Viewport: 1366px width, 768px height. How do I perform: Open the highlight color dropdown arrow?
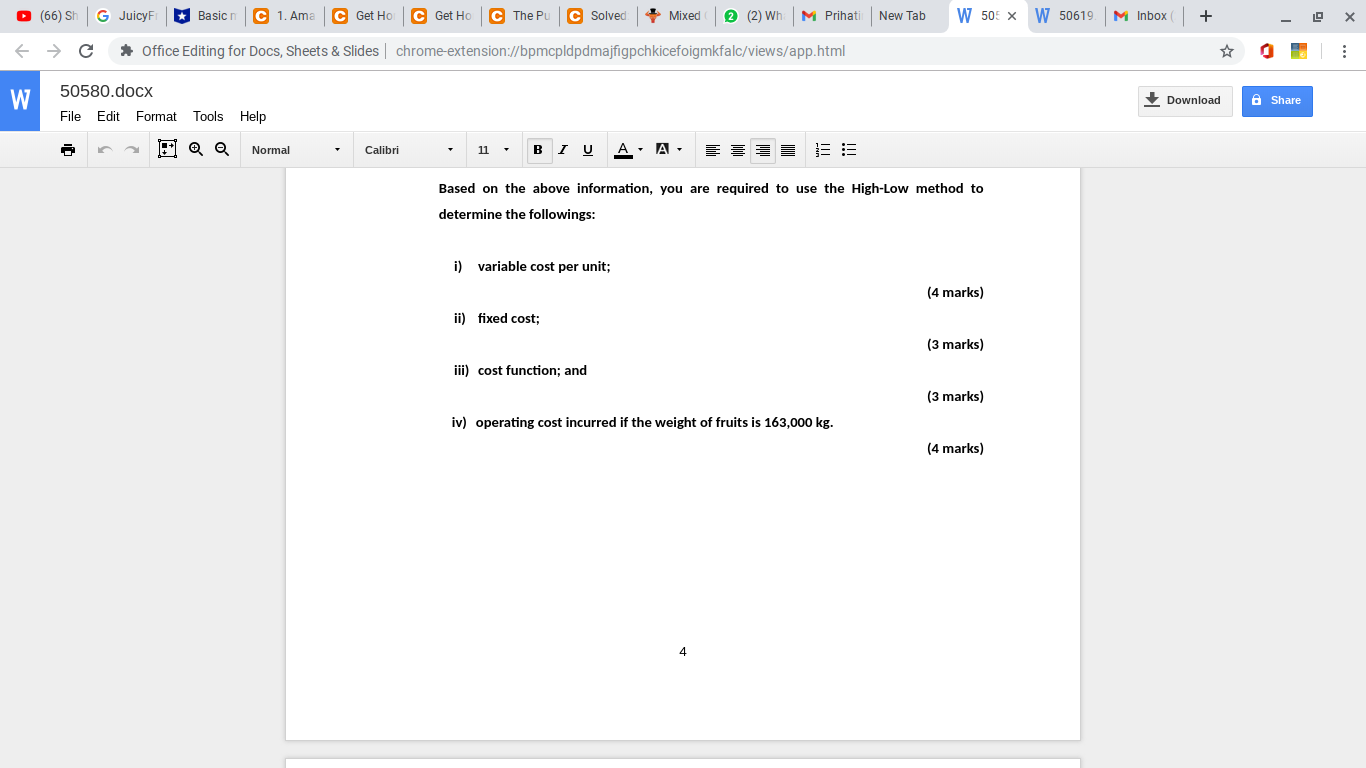(x=680, y=150)
